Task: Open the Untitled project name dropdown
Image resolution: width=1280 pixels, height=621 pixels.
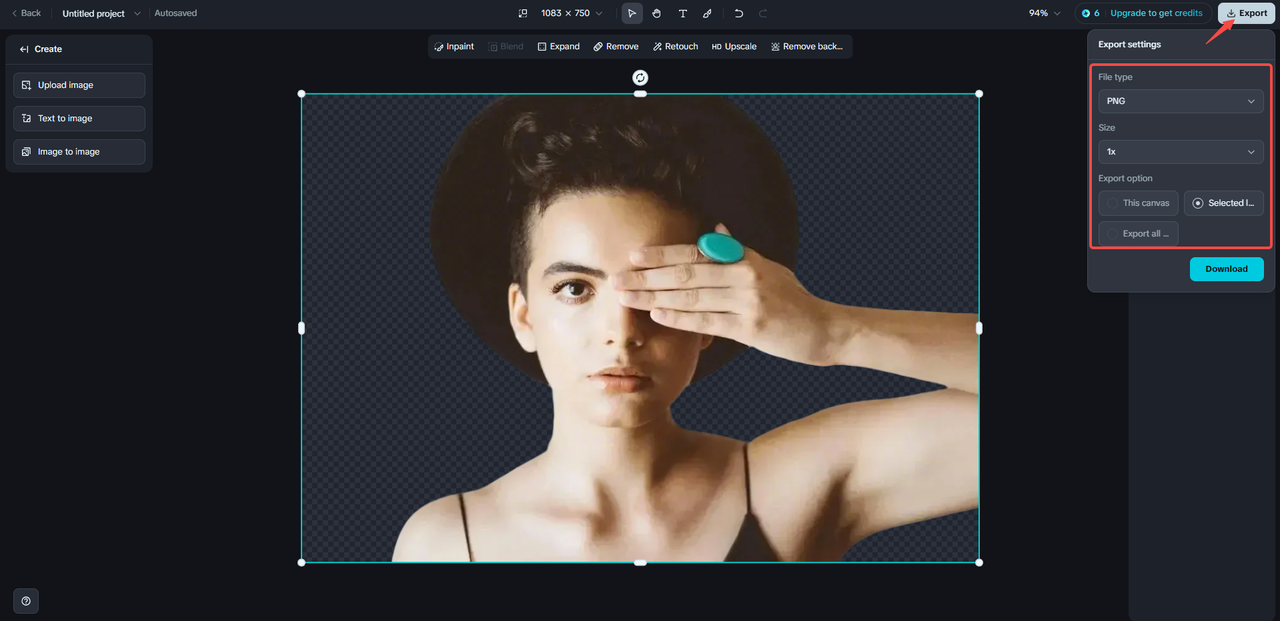Action: click(x=101, y=13)
